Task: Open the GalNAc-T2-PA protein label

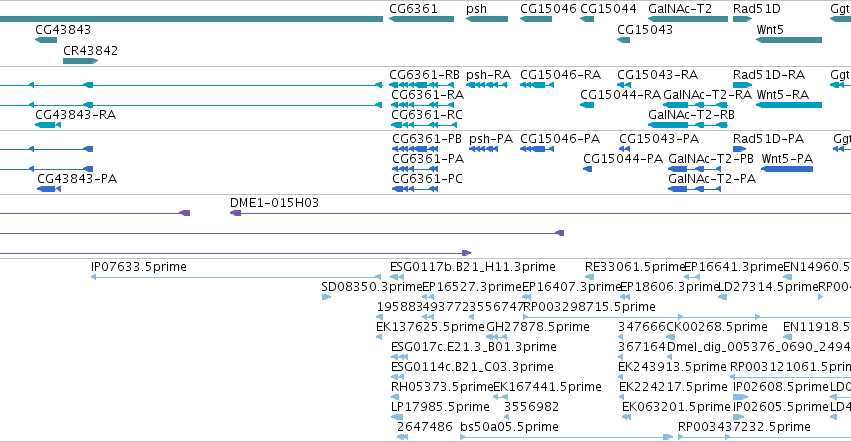Action: pyautogui.click(x=712, y=179)
